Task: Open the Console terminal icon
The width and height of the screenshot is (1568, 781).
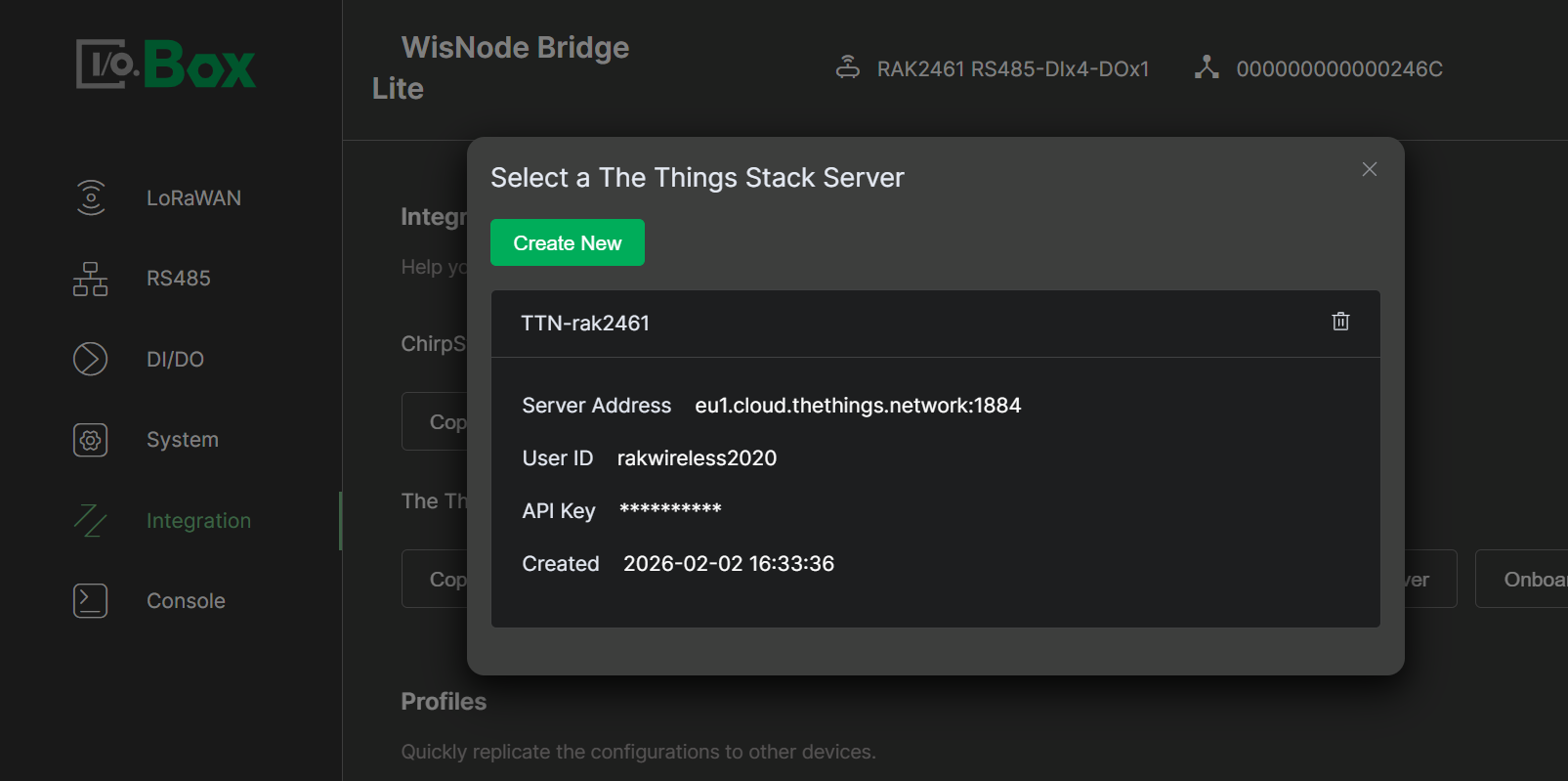Action: point(90,600)
